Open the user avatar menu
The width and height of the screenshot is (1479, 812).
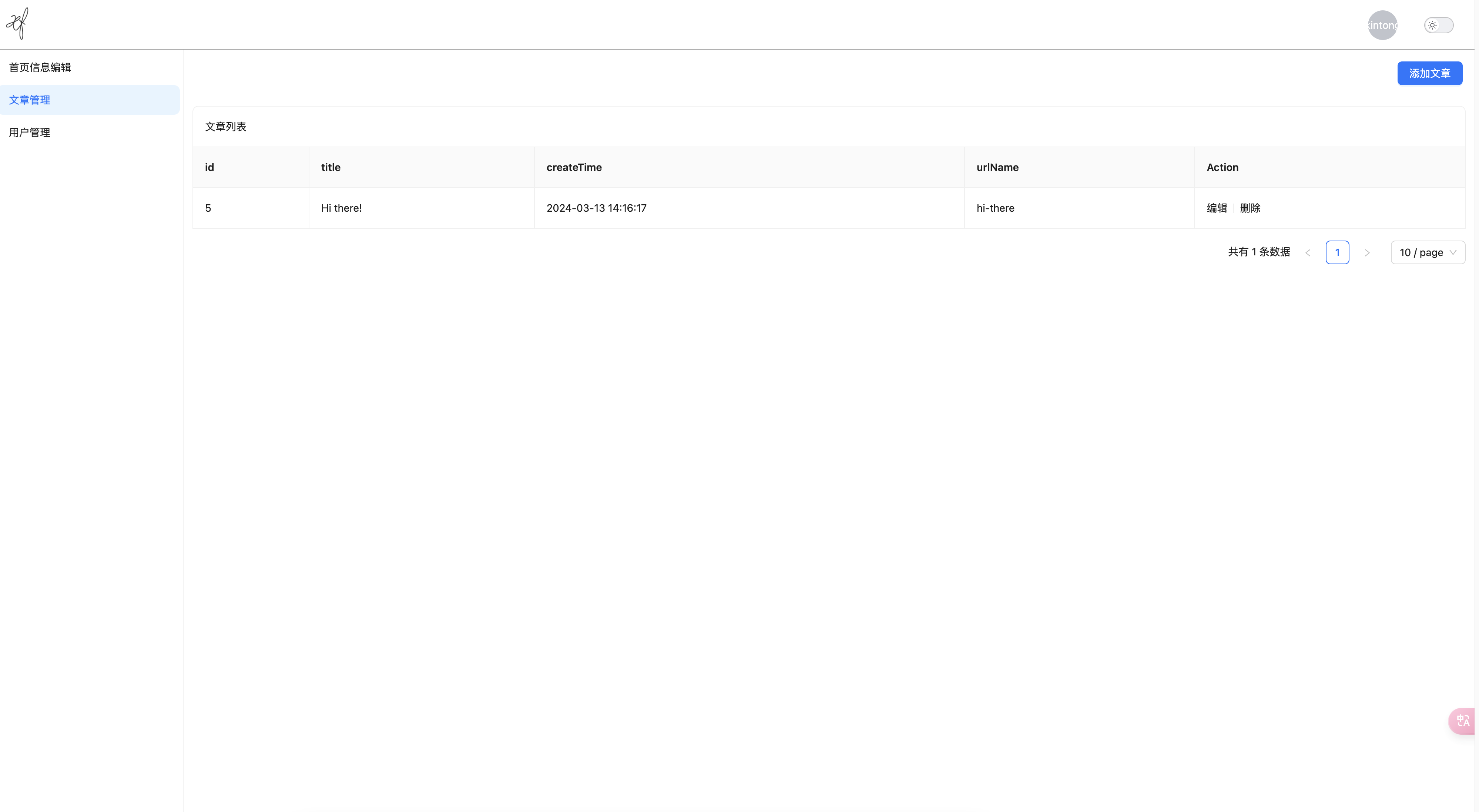pyautogui.click(x=1382, y=25)
